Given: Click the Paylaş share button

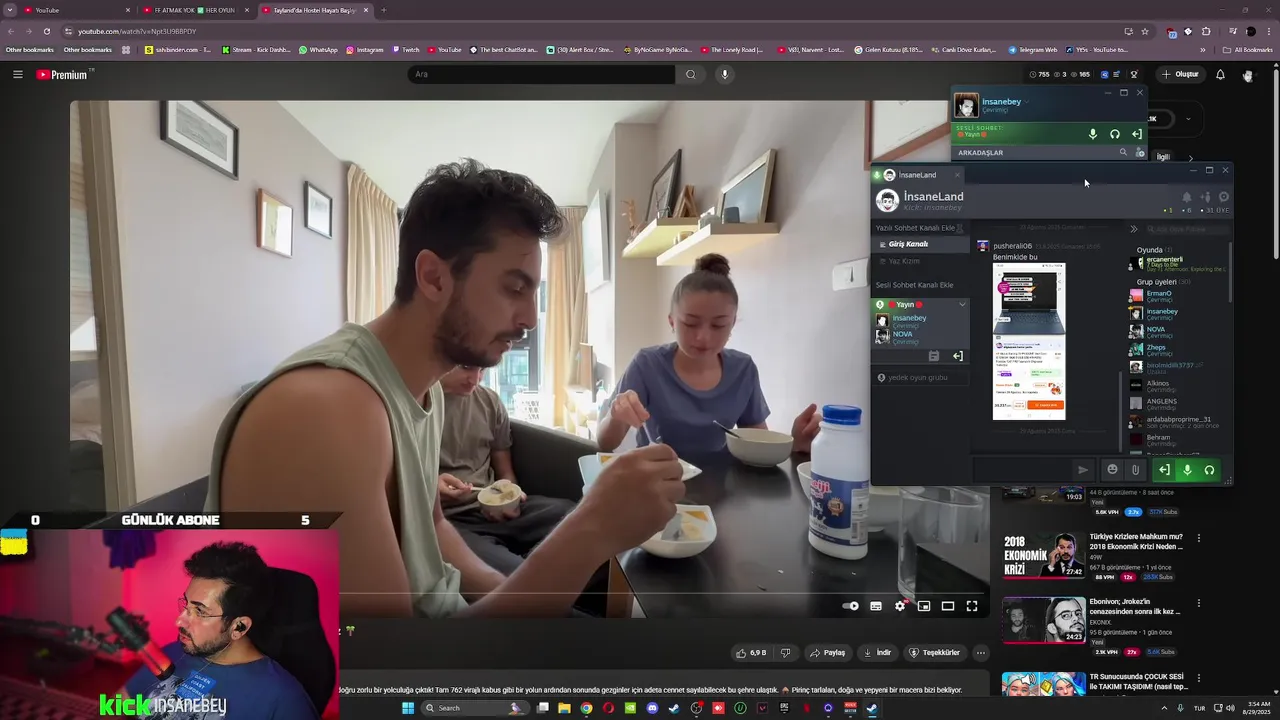Looking at the screenshot, I should [x=827, y=653].
